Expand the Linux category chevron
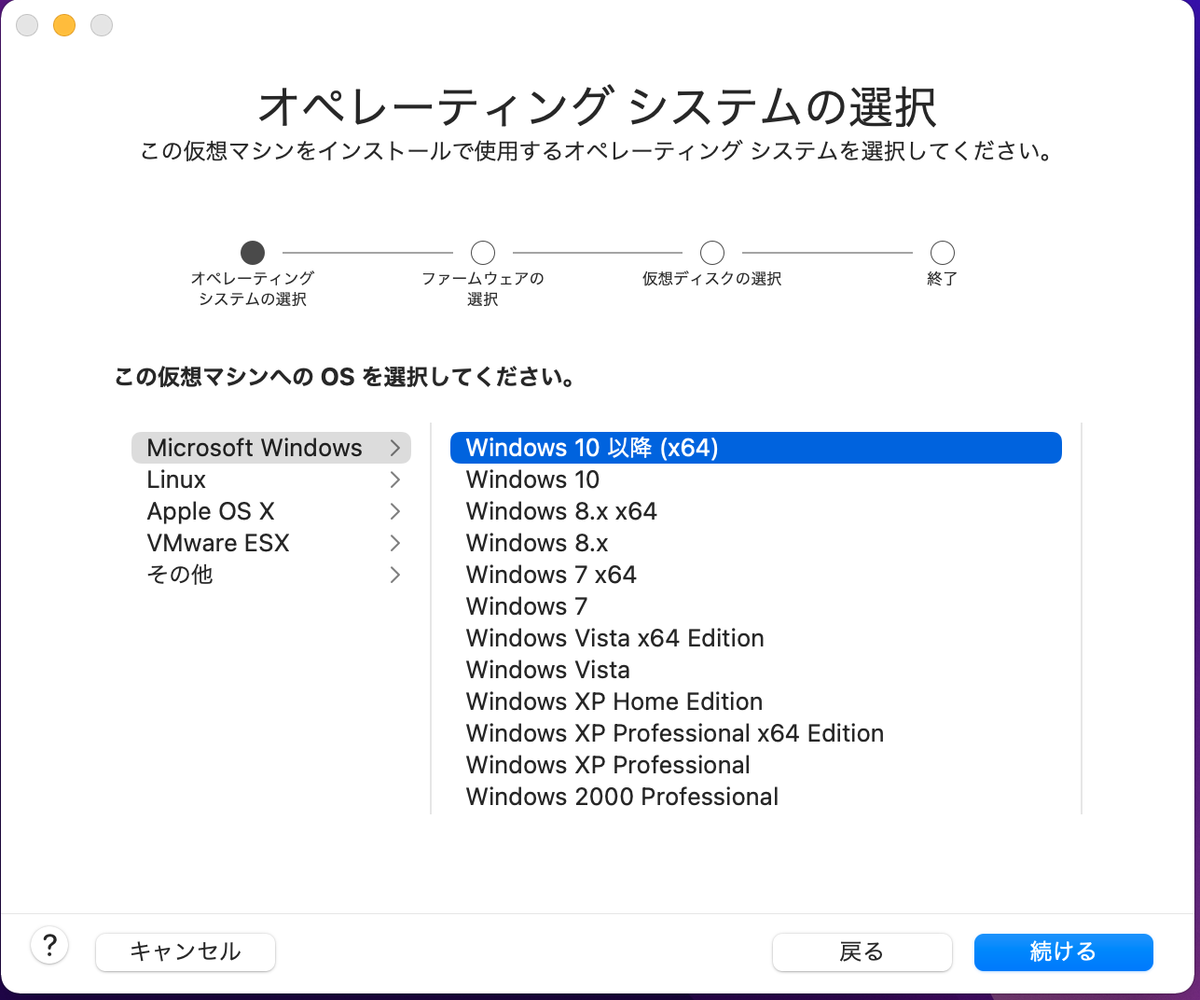The height and width of the screenshot is (1000, 1200). [396, 479]
